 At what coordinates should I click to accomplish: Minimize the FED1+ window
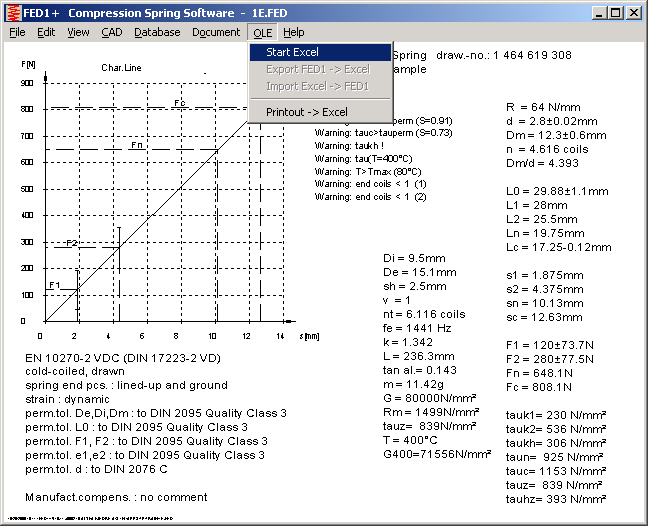[x=599, y=13]
